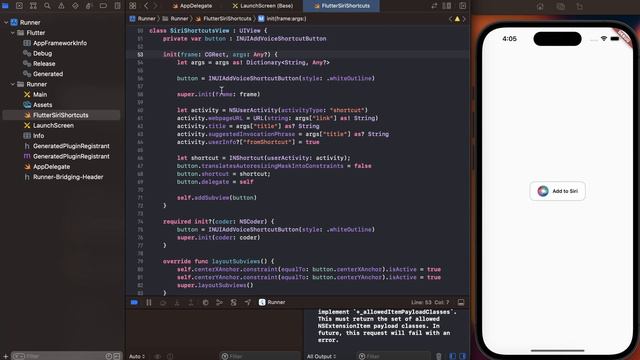
Task: Open the Issue navigator warning triangle
Action: (61, 6)
